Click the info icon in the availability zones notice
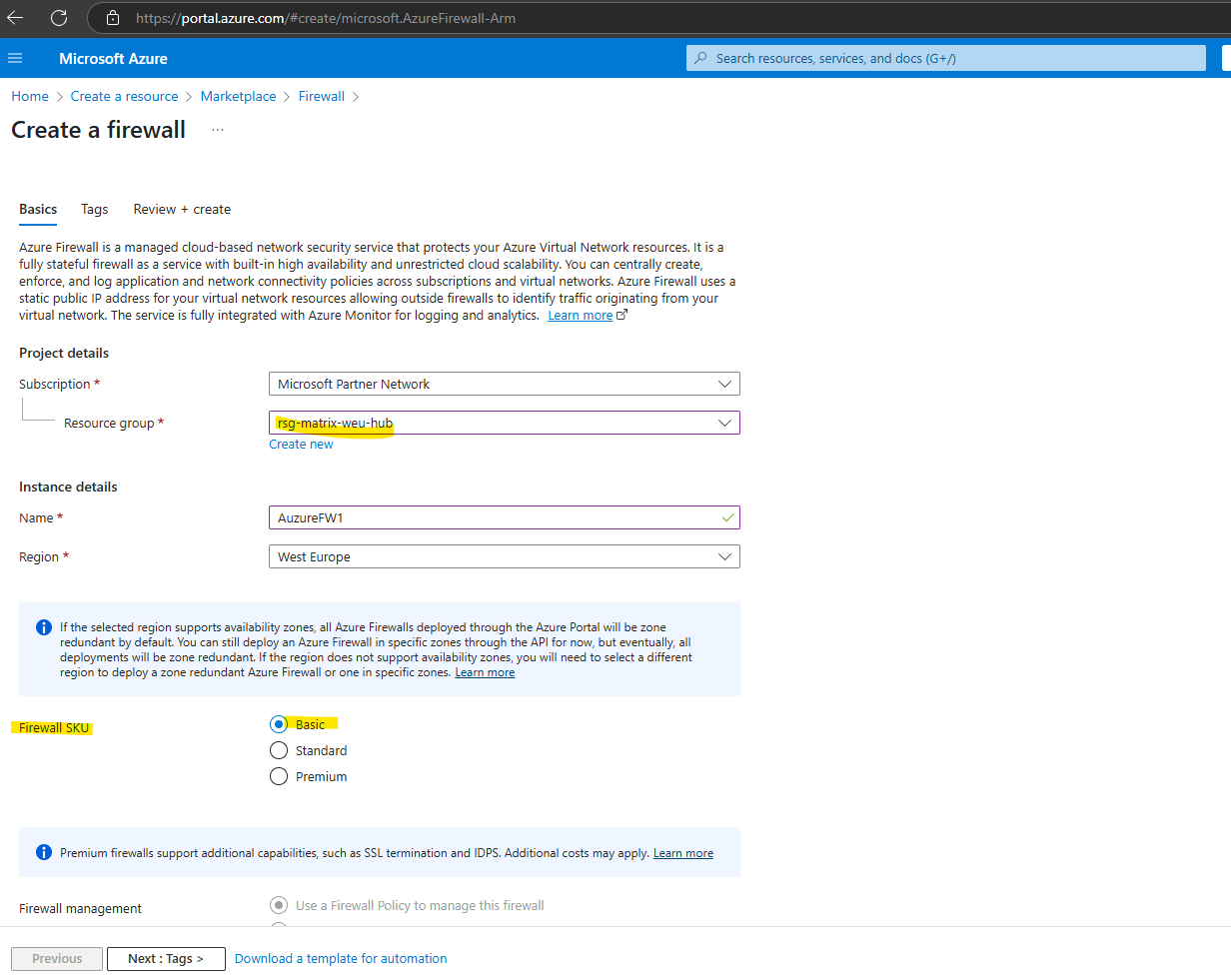Viewport: 1231px width, 980px height. (44, 627)
